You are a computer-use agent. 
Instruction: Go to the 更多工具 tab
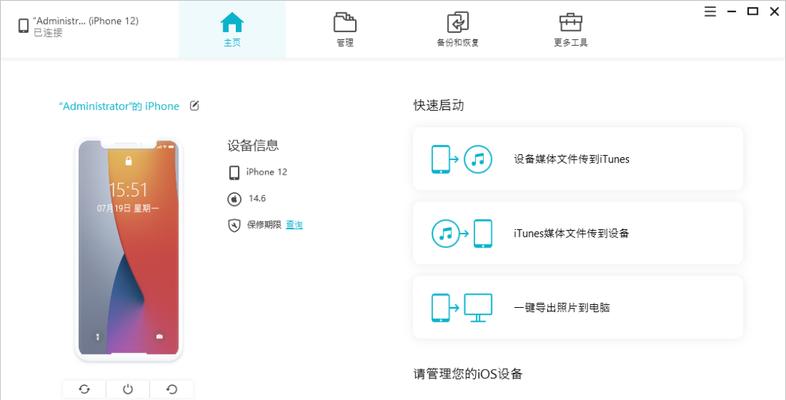point(570,30)
